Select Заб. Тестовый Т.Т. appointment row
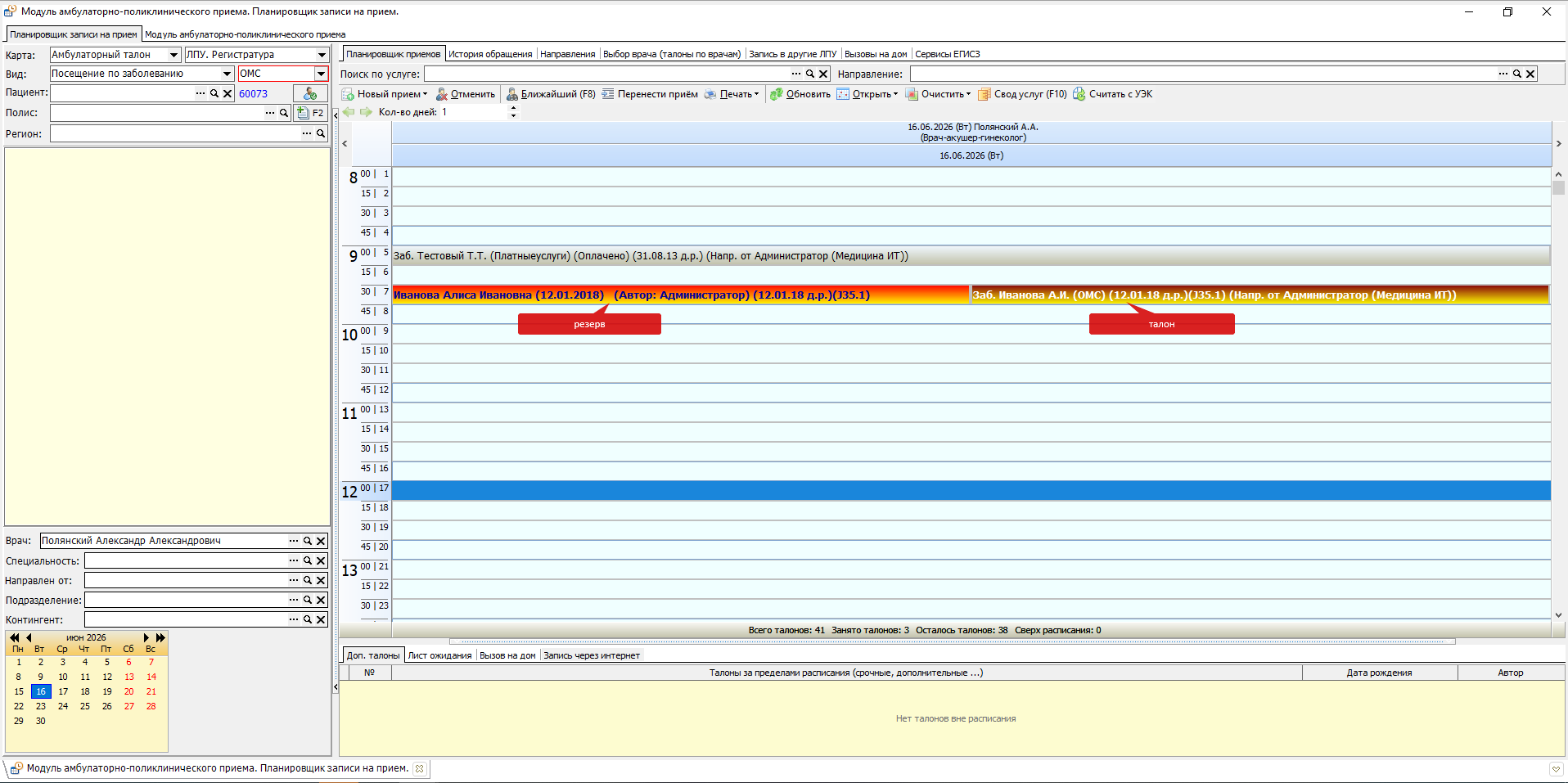1568x783 pixels. click(x=971, y=256)
